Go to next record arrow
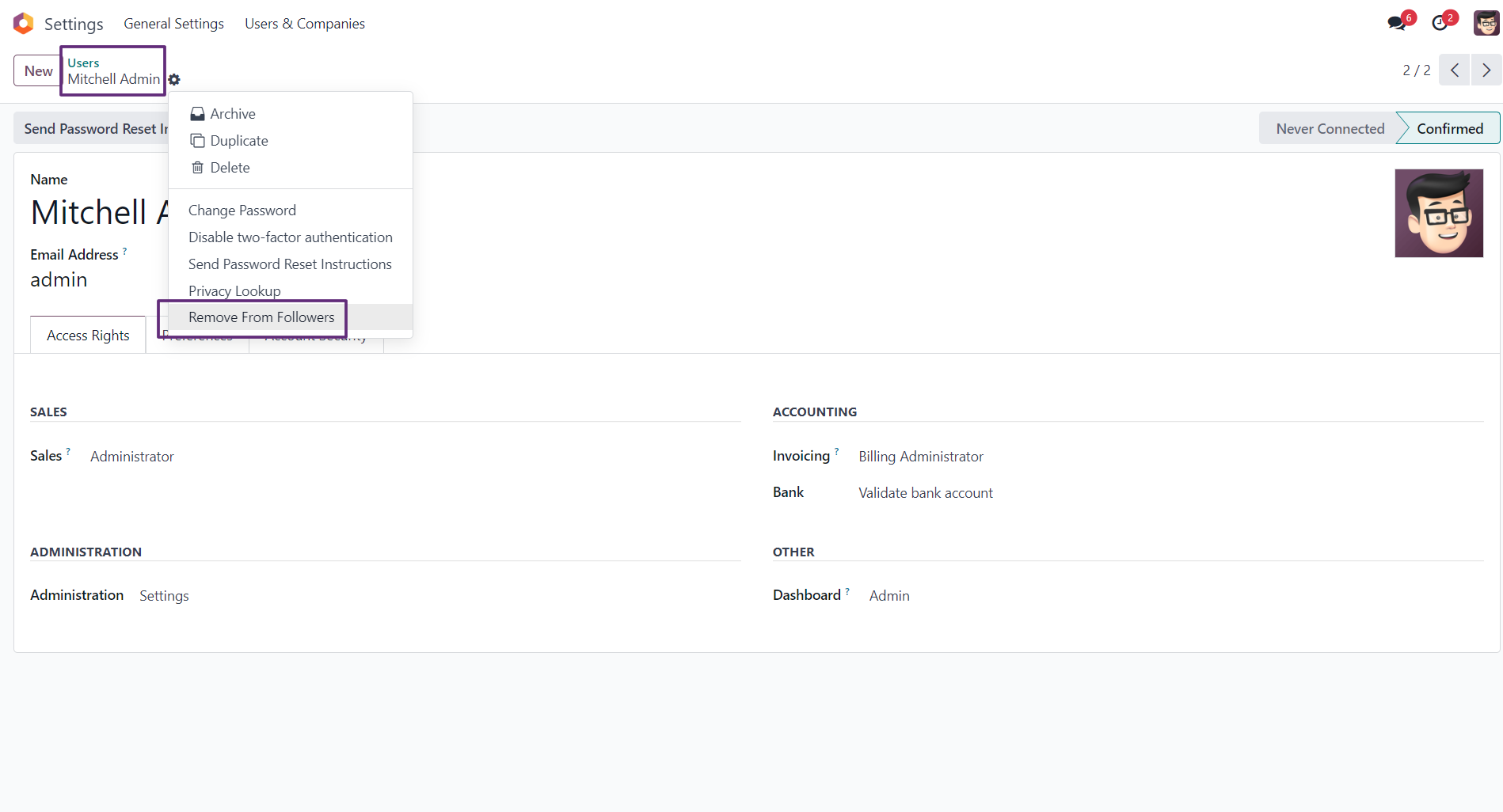Image resolution: width=1503 pixels, height=812 pixels. [1486, 70]
